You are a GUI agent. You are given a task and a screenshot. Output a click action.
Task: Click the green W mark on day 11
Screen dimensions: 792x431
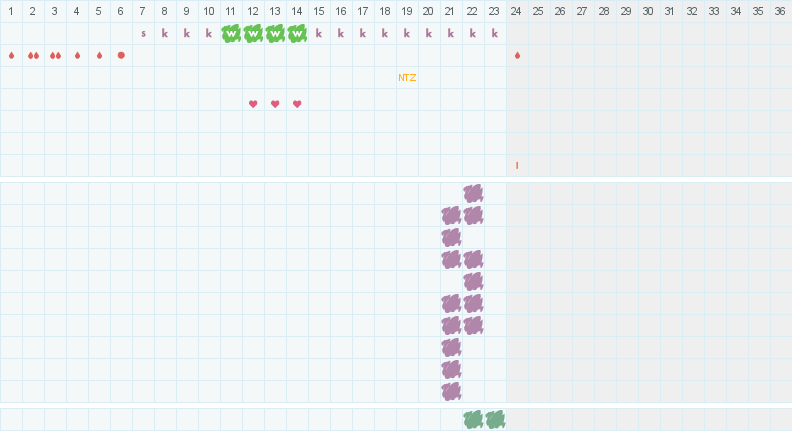pos(231,34)
